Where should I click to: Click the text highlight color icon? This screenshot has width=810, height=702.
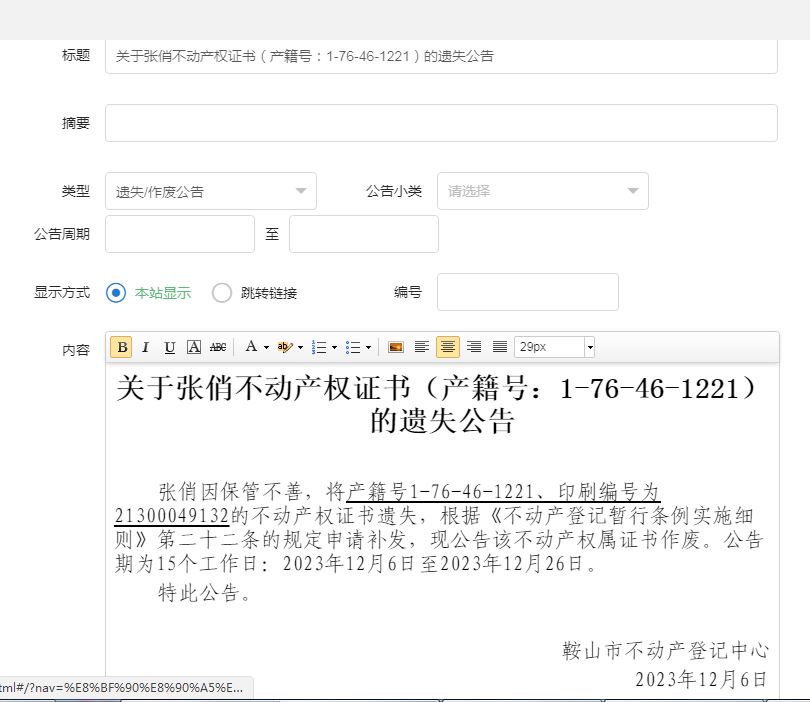284,347
